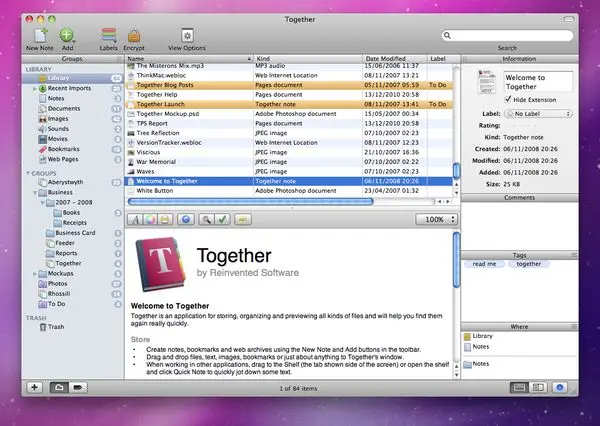Sort by the Date Modified column header
The width and height of the screenshot is (600, 426).
pyautogui.click(x=395, y=59)
